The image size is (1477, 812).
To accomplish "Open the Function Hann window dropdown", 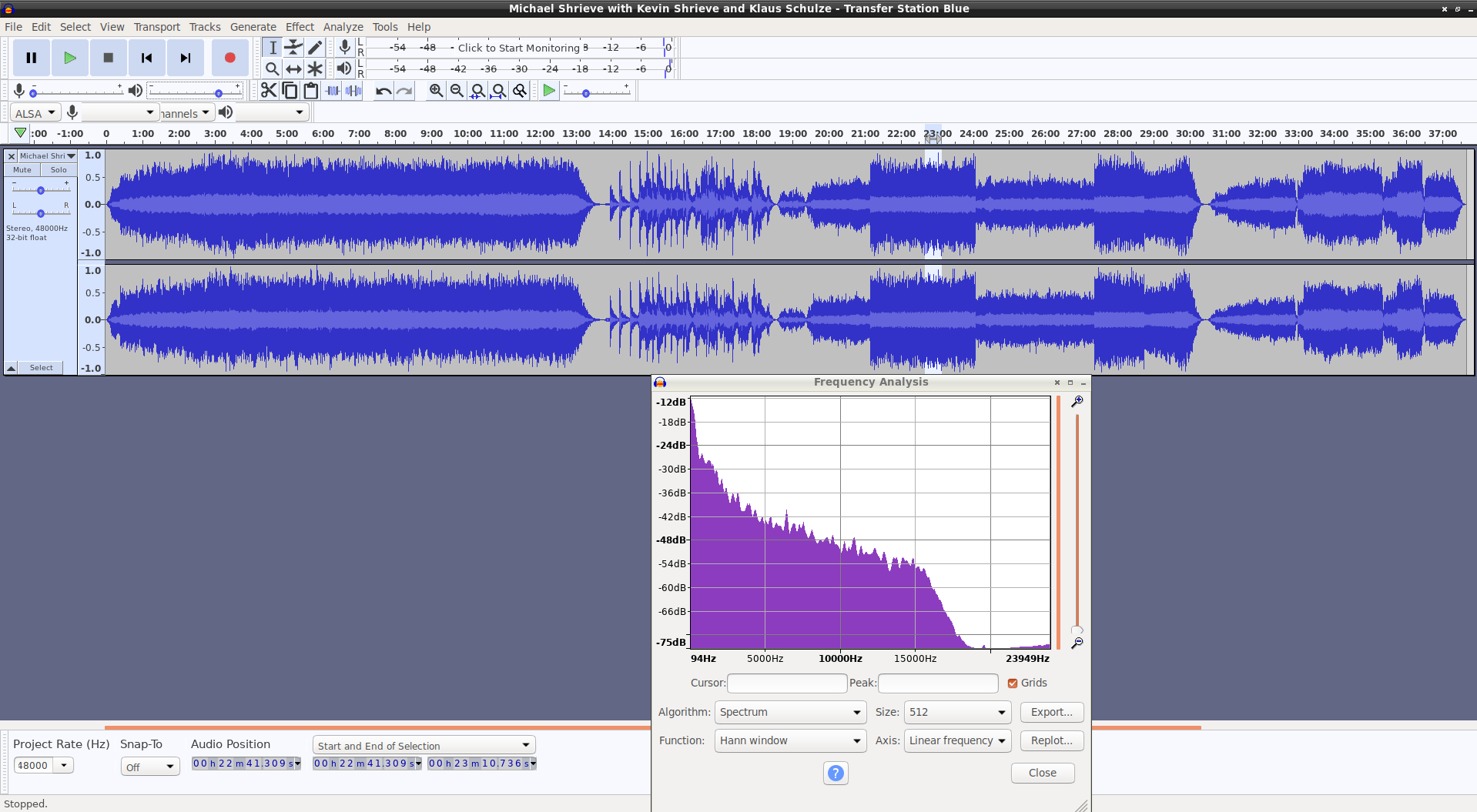I will coord(790,741).
